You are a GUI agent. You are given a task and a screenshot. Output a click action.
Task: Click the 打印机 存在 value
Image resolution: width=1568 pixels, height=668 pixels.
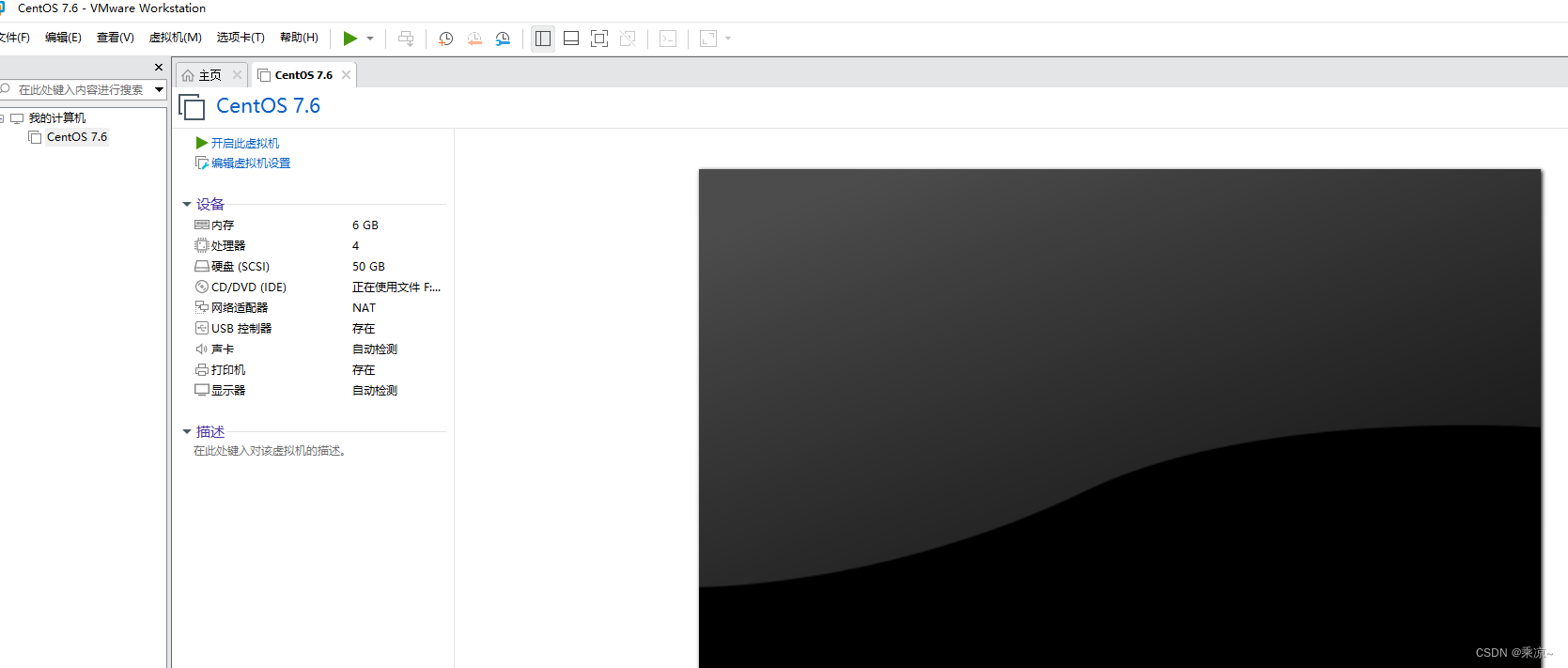point(364,370)
